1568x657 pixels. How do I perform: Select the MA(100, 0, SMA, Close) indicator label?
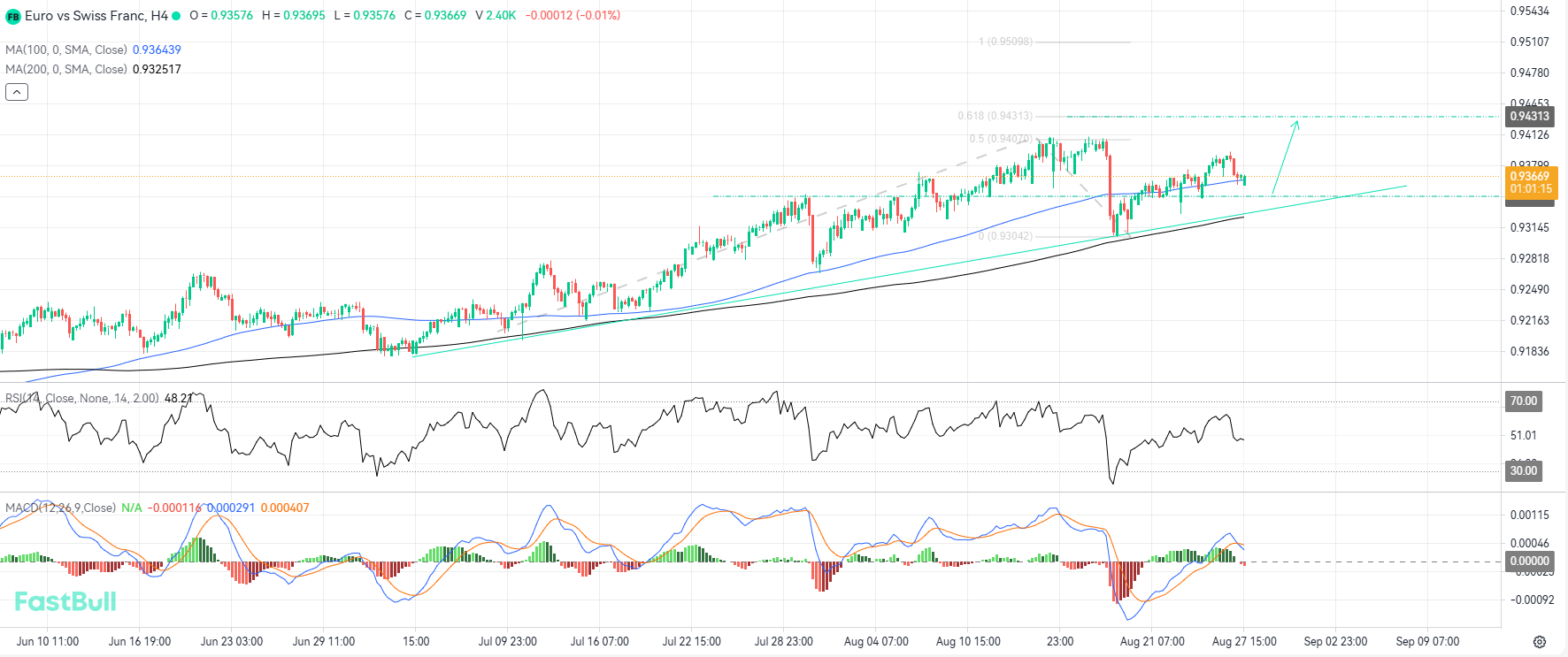click(66, 50)
